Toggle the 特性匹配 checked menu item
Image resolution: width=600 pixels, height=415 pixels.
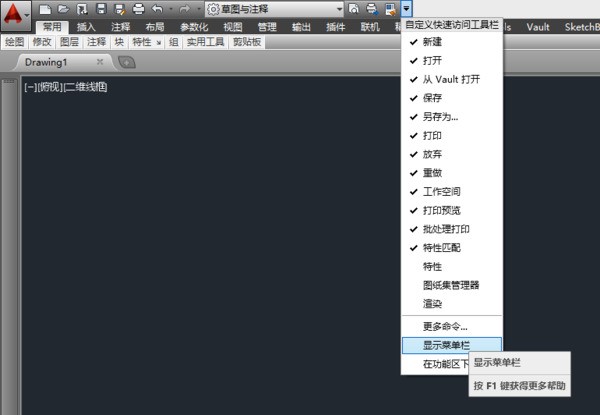[441, 247]
